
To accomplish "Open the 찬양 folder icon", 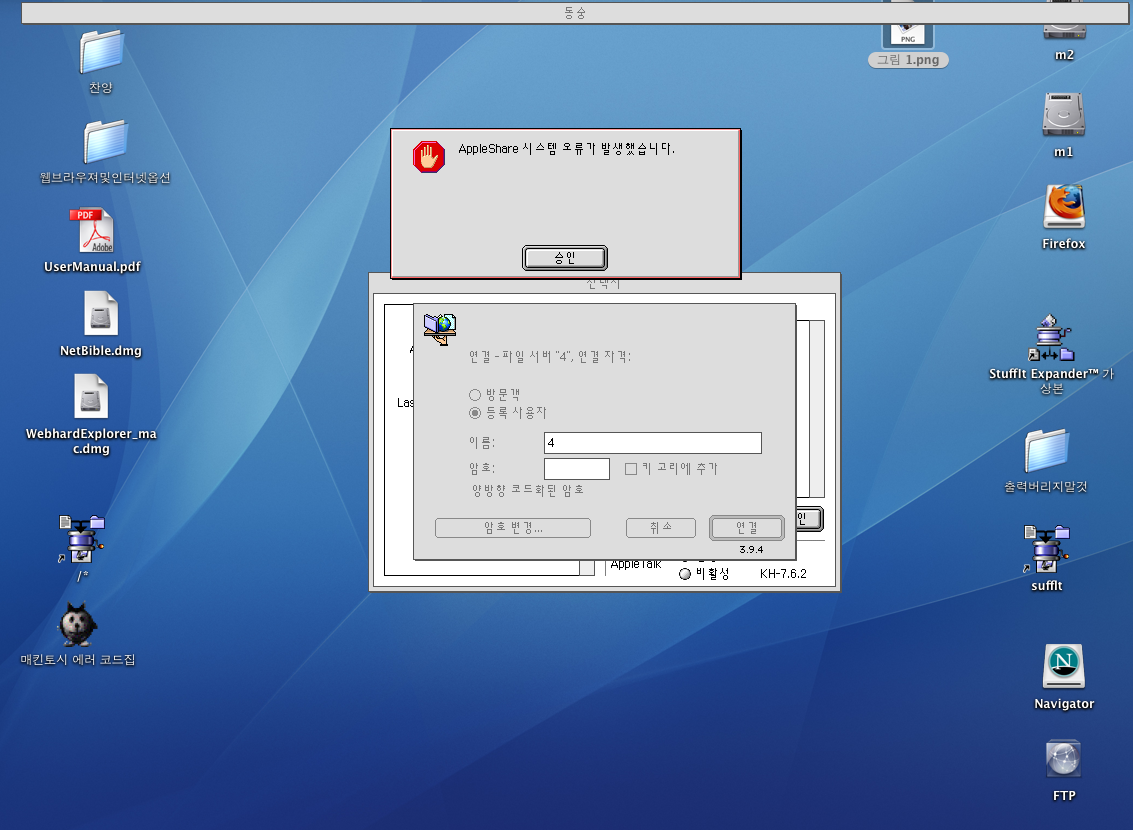I will 101,52.
